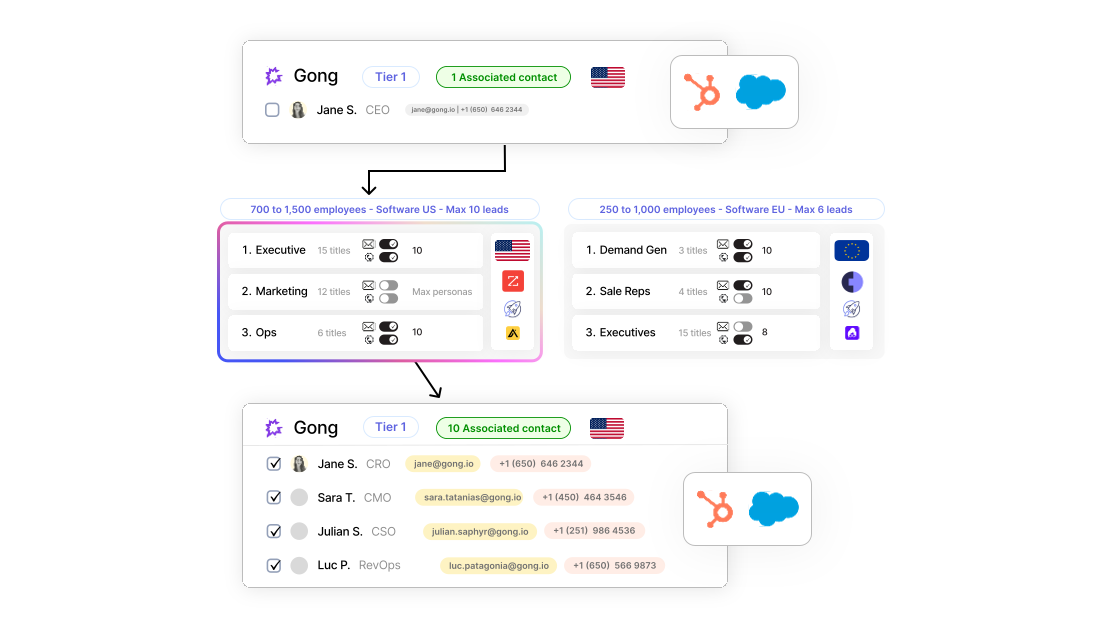Select the 250 to 1,000 employees Software EU segment
The height and width of the screenshot is (618, 1098).
[725, 210]
